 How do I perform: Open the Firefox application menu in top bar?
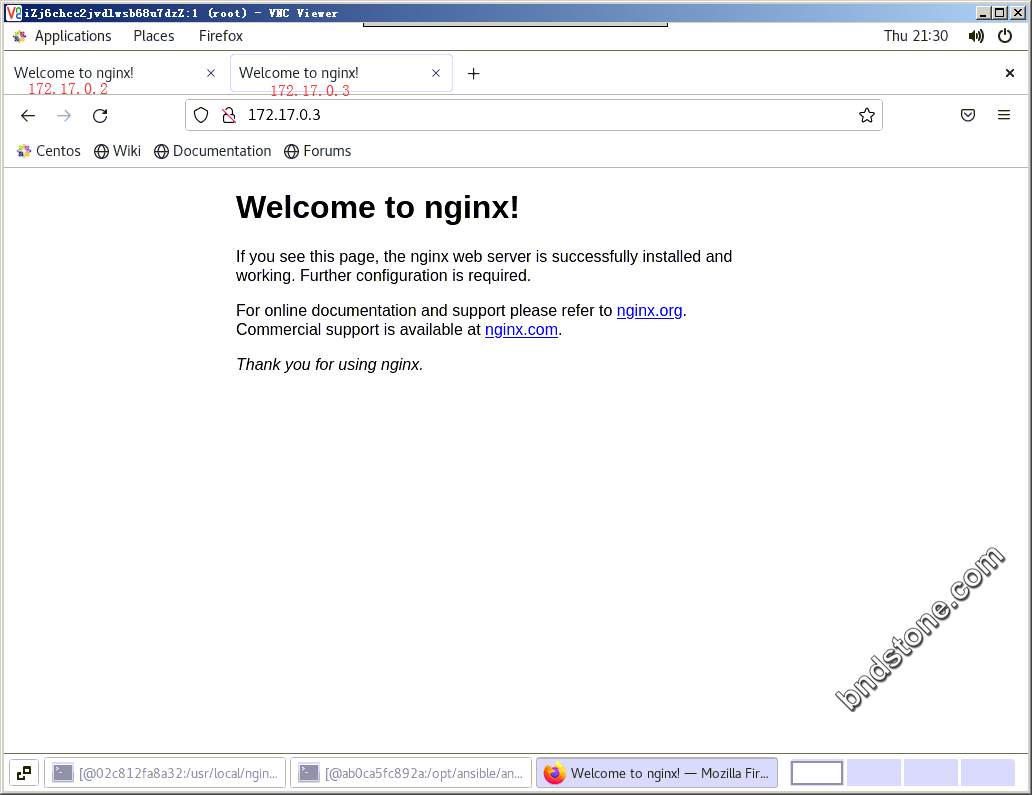pyautogui.click(x=221, y=36)
